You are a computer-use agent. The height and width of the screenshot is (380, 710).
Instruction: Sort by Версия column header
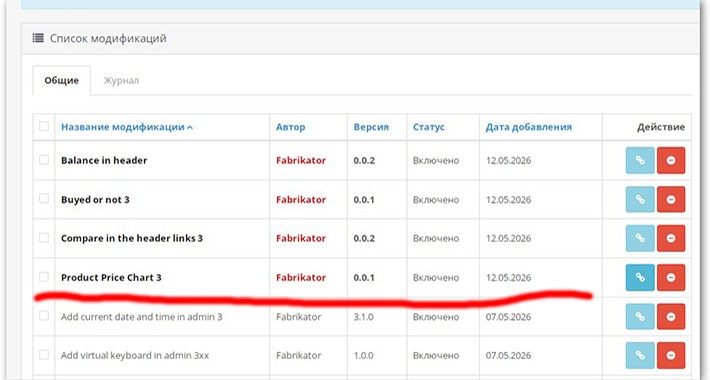[x=371, y=127]
